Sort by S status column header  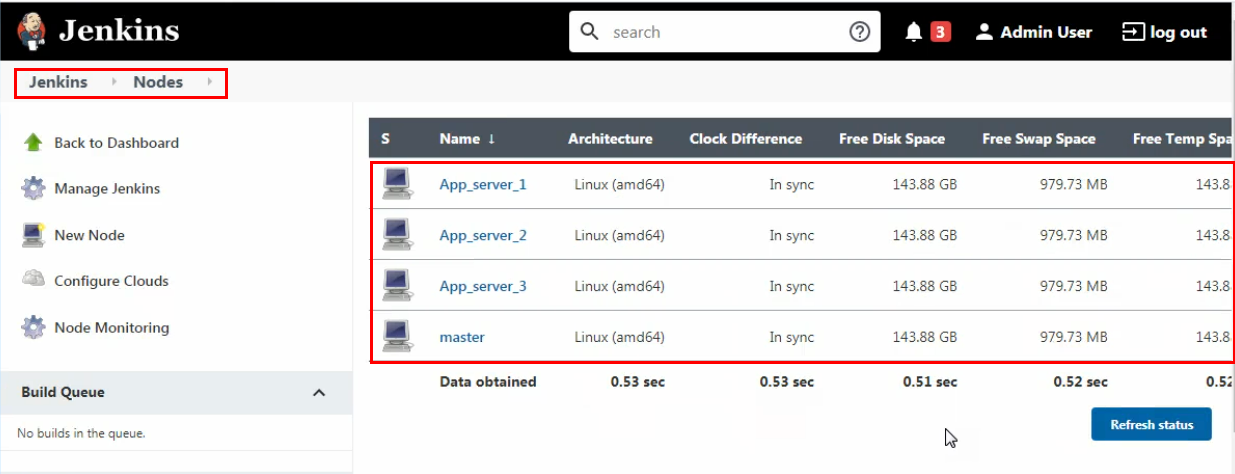[385, 139]
